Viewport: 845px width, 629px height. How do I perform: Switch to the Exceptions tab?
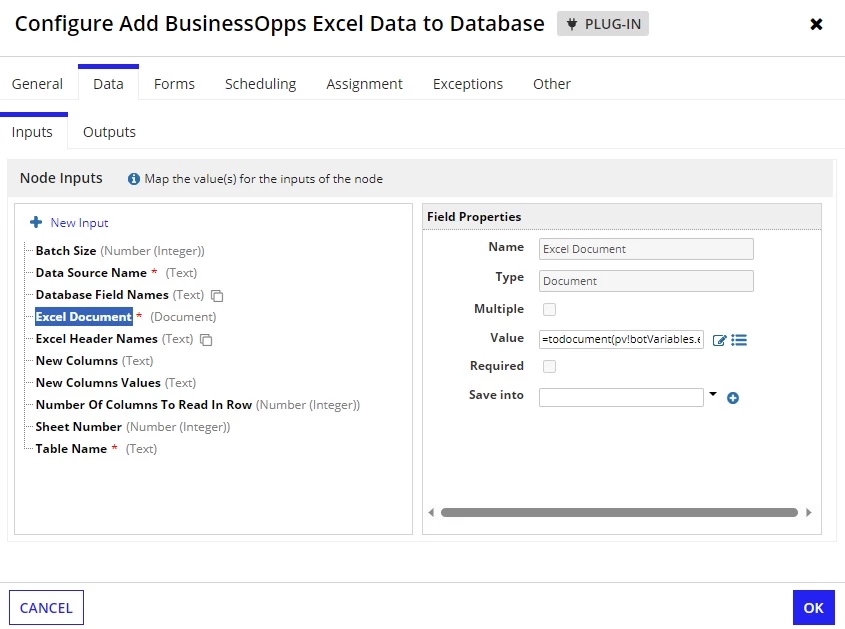pyautogui.click(x=468, y=84)
